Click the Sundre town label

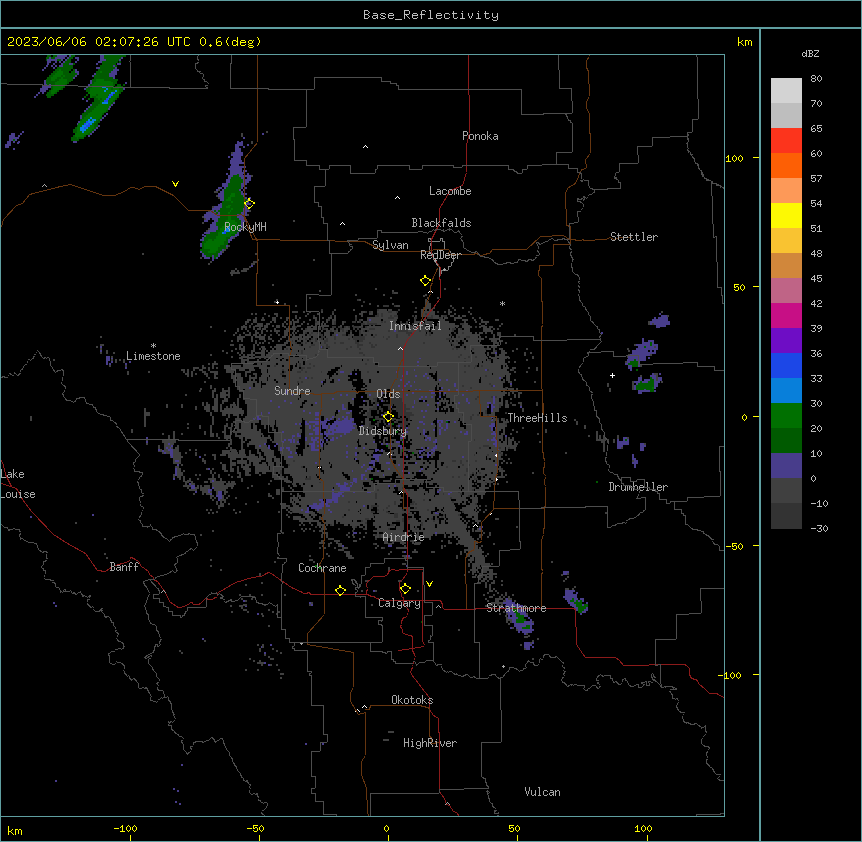[x=292, y=391]
